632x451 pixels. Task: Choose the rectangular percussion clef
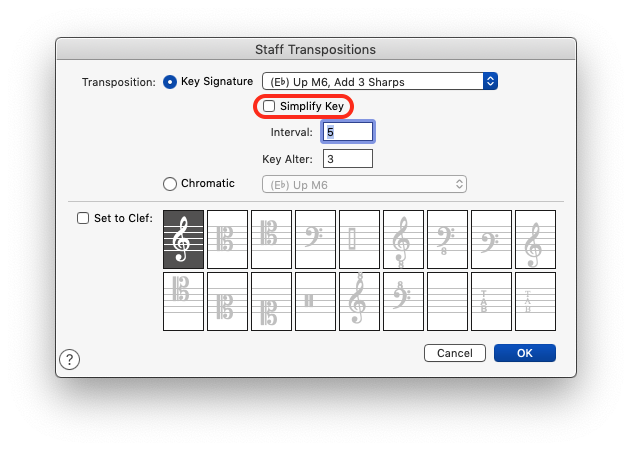[x=359, y=239]
